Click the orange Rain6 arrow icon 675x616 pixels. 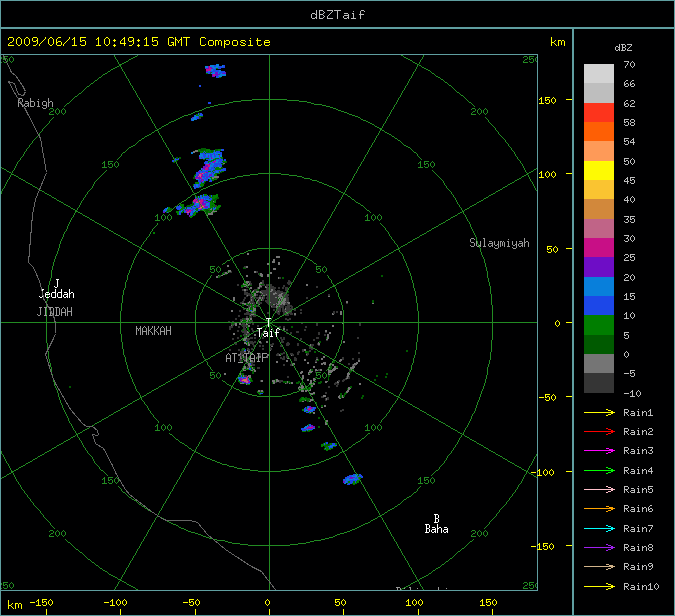pyautogui.click(x=599, y=509)
